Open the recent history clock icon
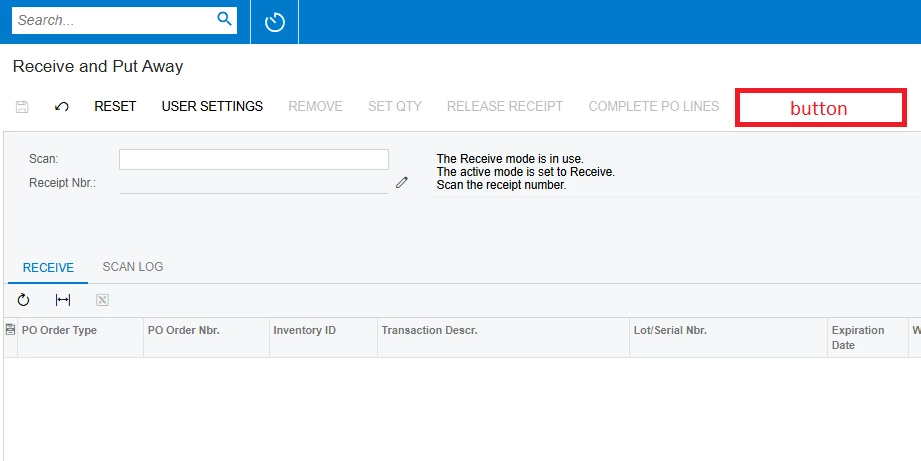This screenshot has width=921, height=461. point(275,22)
